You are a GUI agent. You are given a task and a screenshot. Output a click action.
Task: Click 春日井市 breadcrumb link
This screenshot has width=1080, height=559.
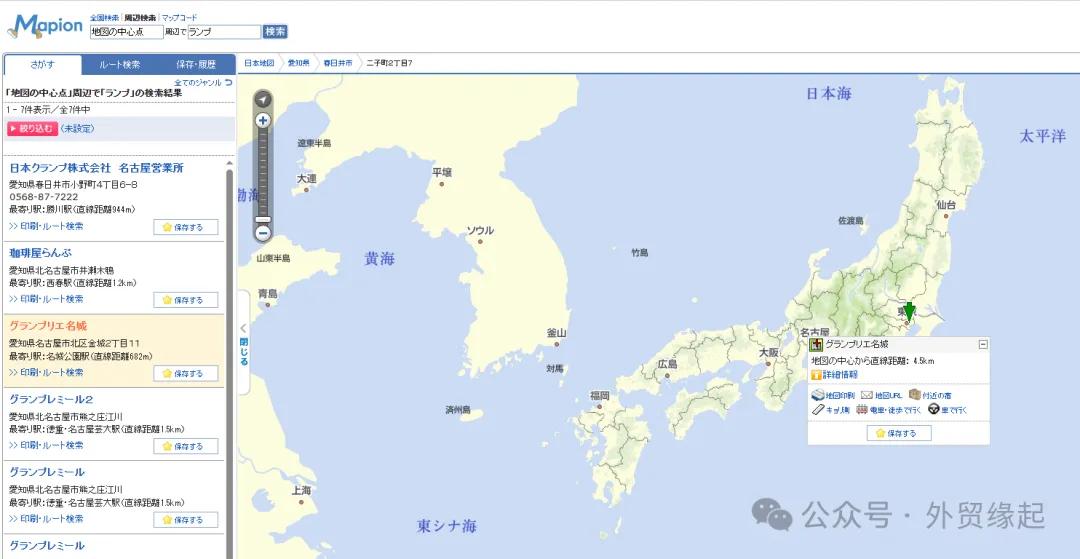click(338, 63)
